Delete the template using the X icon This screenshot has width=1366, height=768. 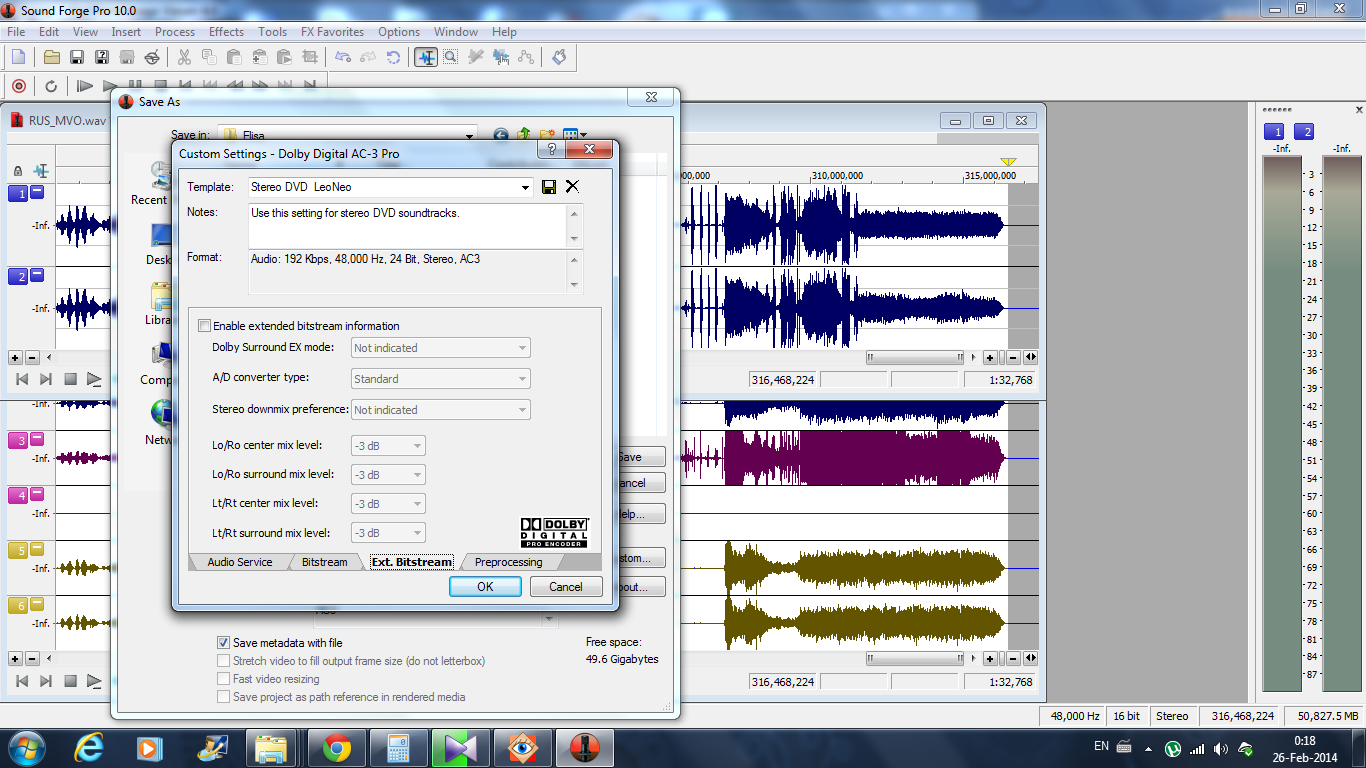pos(572,187)
